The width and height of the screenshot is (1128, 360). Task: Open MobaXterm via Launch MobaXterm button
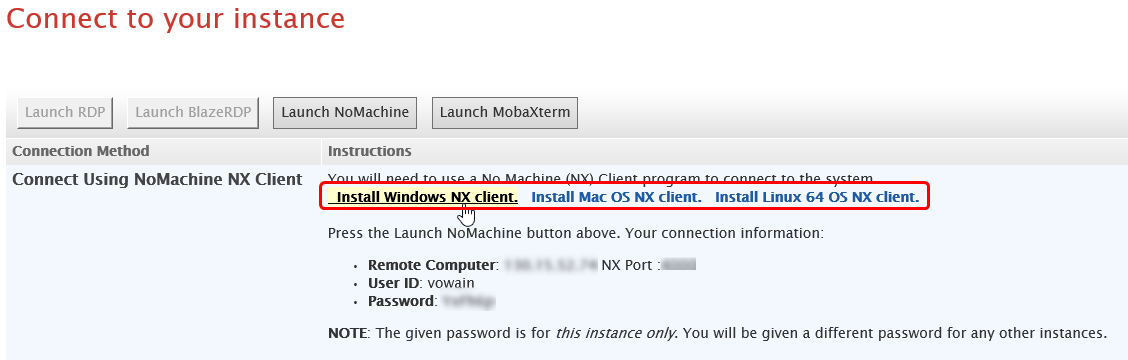[504, 113]
